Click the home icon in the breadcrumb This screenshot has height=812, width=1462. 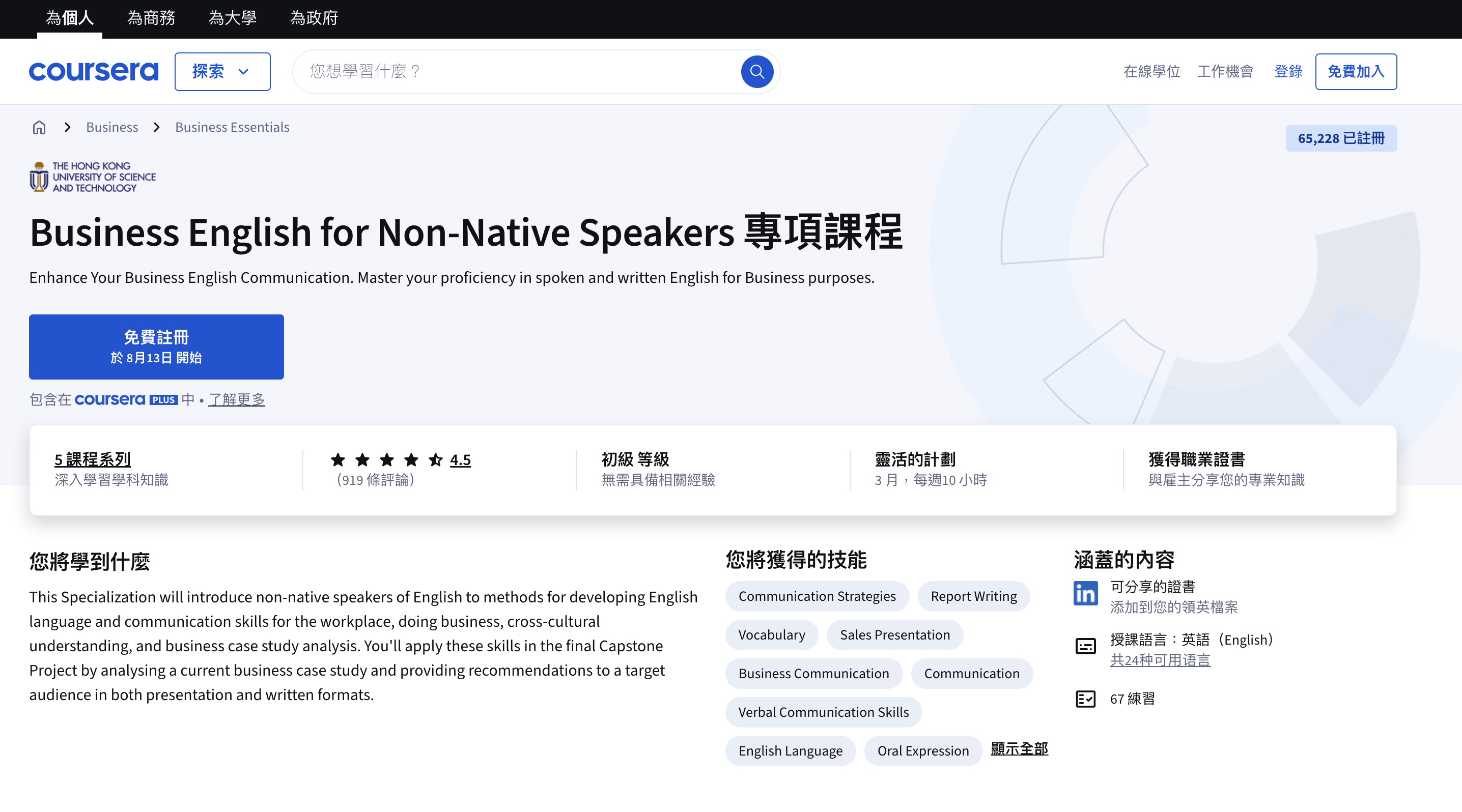[39, 127]
